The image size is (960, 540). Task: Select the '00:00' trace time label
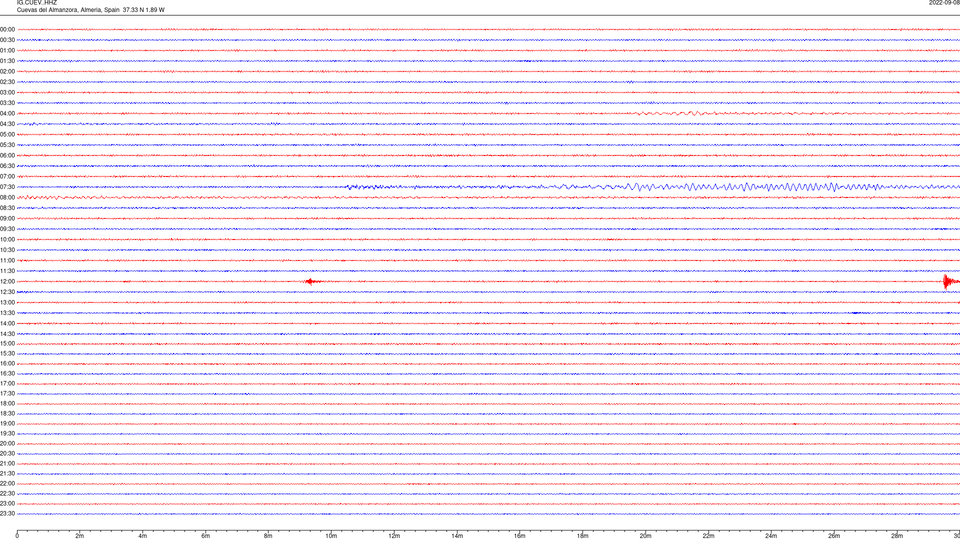[7, 29]
